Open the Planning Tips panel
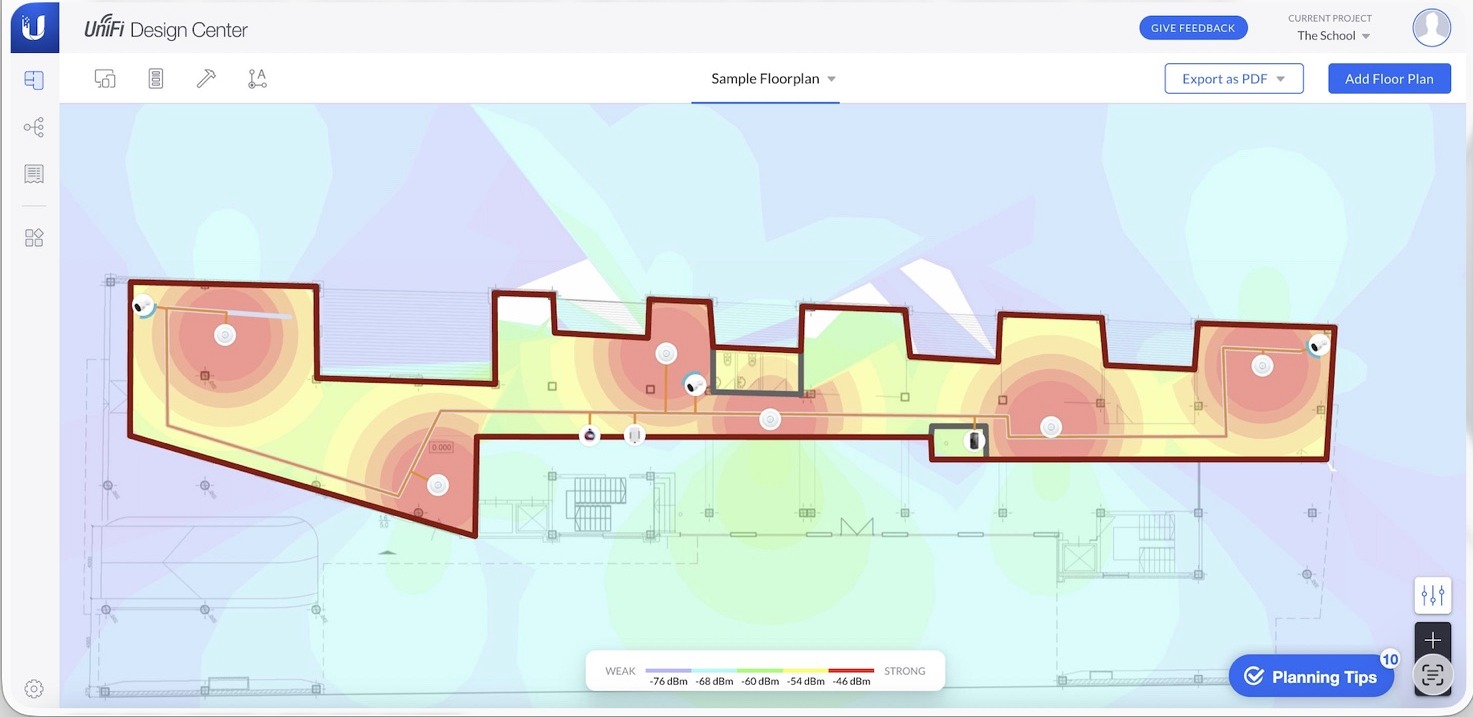The image size is (1473, 717). click(x=1311, y=676)
